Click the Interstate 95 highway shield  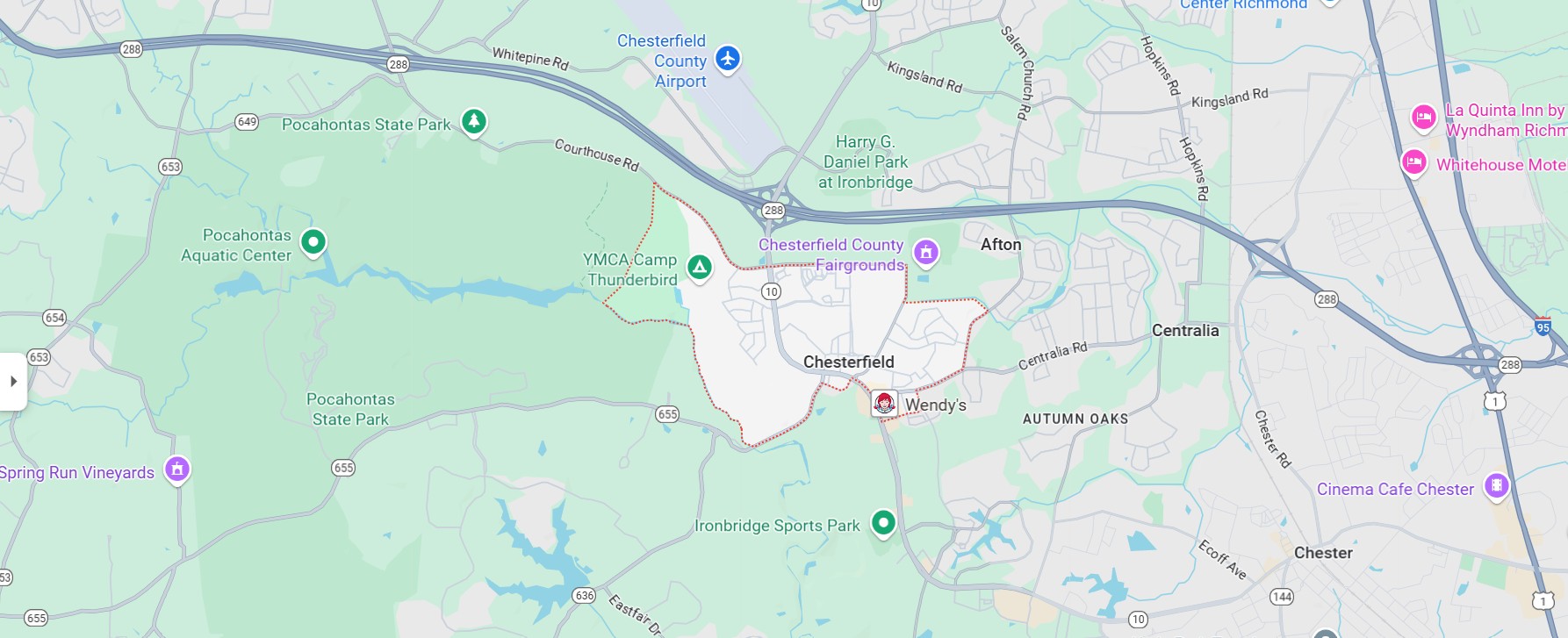pyautogui.click(x=1543, y=326)
